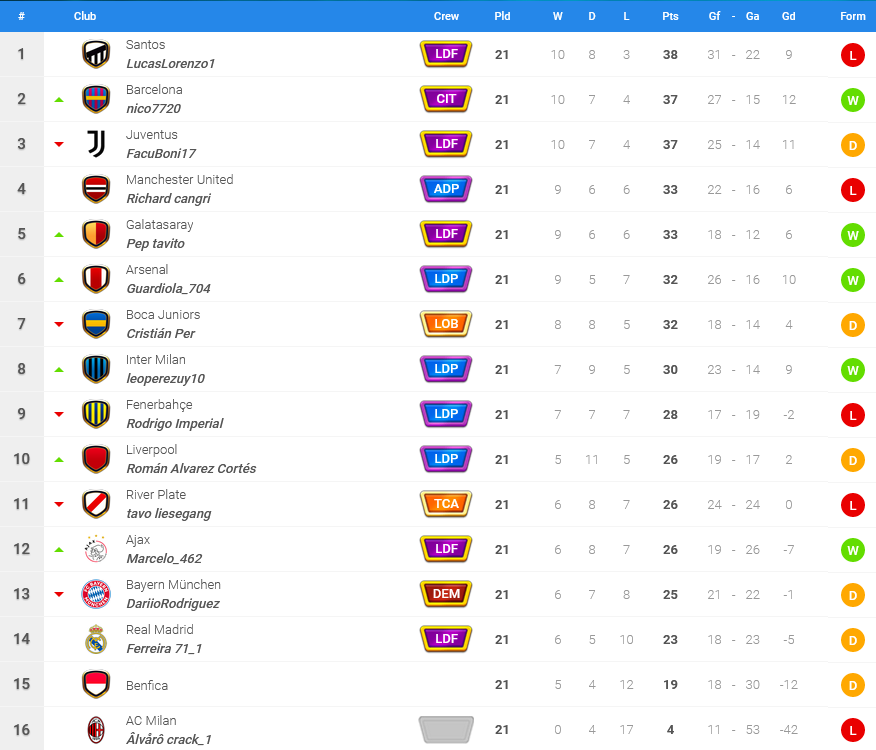Sort standings by Gd column header
Screen dimensions: 876x750
pos(788,16)
